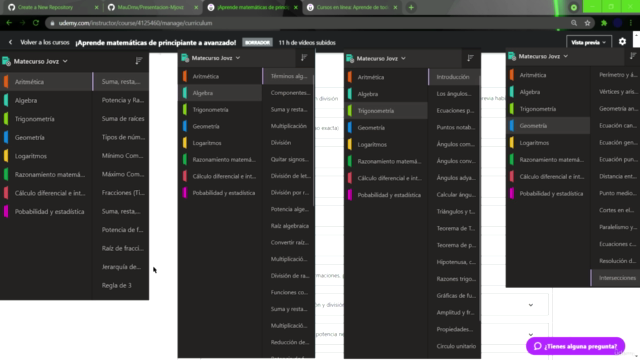Open a new browser tab with plus

point(411,7)
